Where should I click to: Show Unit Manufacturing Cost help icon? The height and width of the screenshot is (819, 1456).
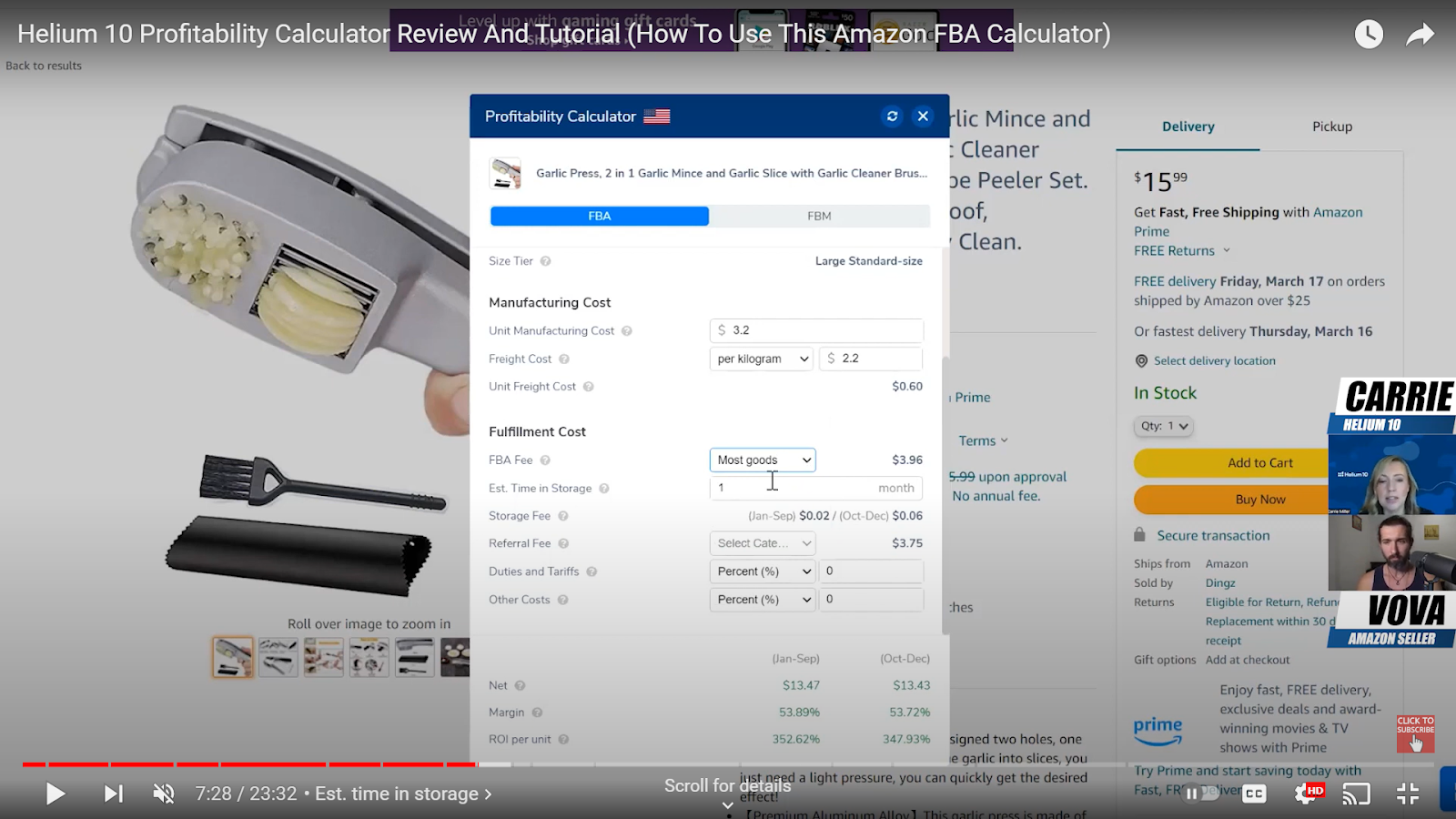click(x=627, y=331)
